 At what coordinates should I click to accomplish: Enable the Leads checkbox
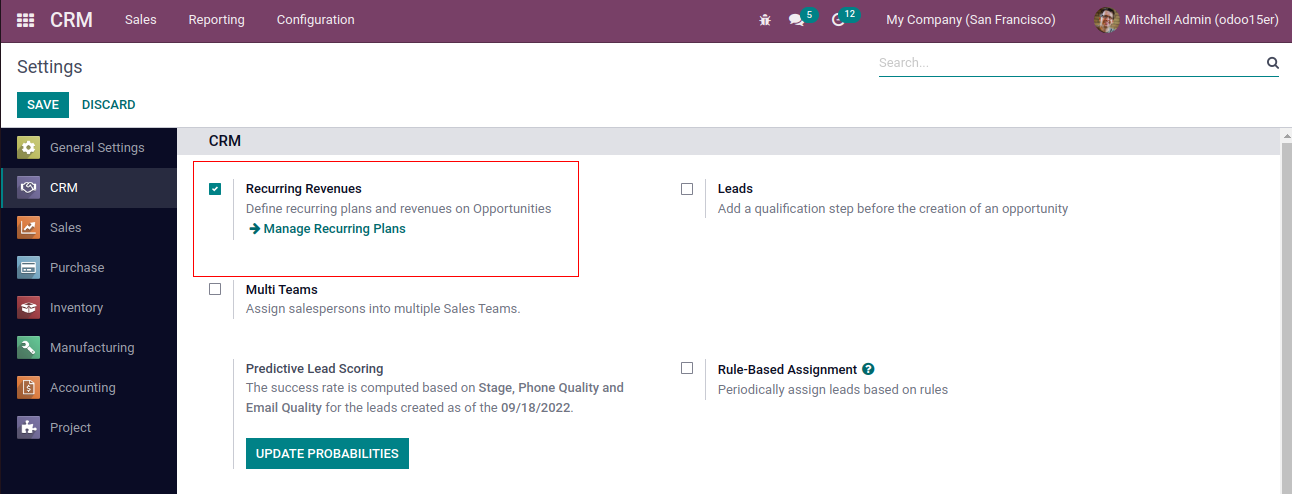tap(687, 189)
